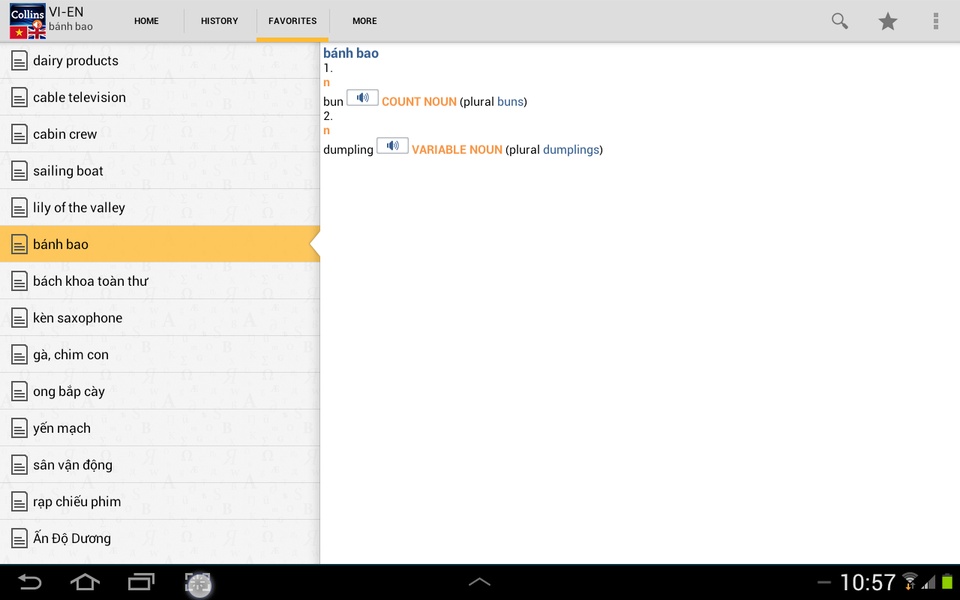Viewport: 960px width, 600px height.
Task: Open the 'Ấn Độ Dương' entry
Action: pos(160,538)
